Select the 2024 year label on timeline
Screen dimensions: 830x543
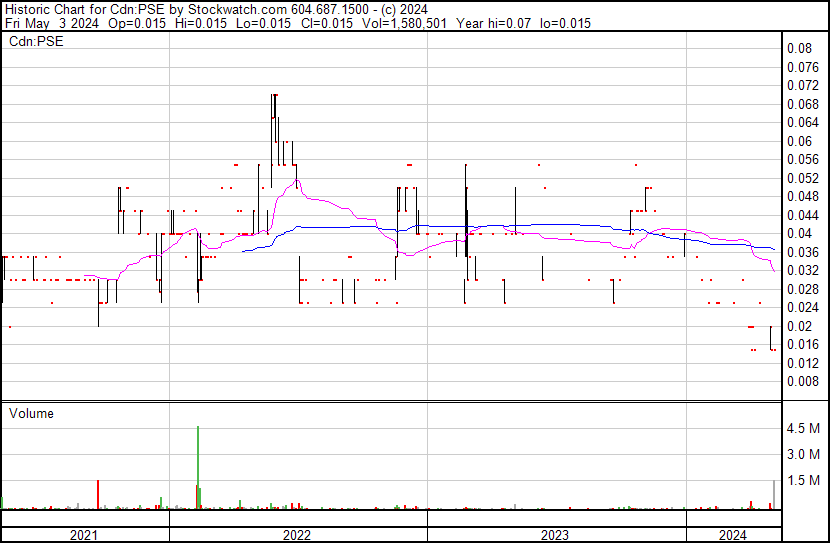pos(732,535)
